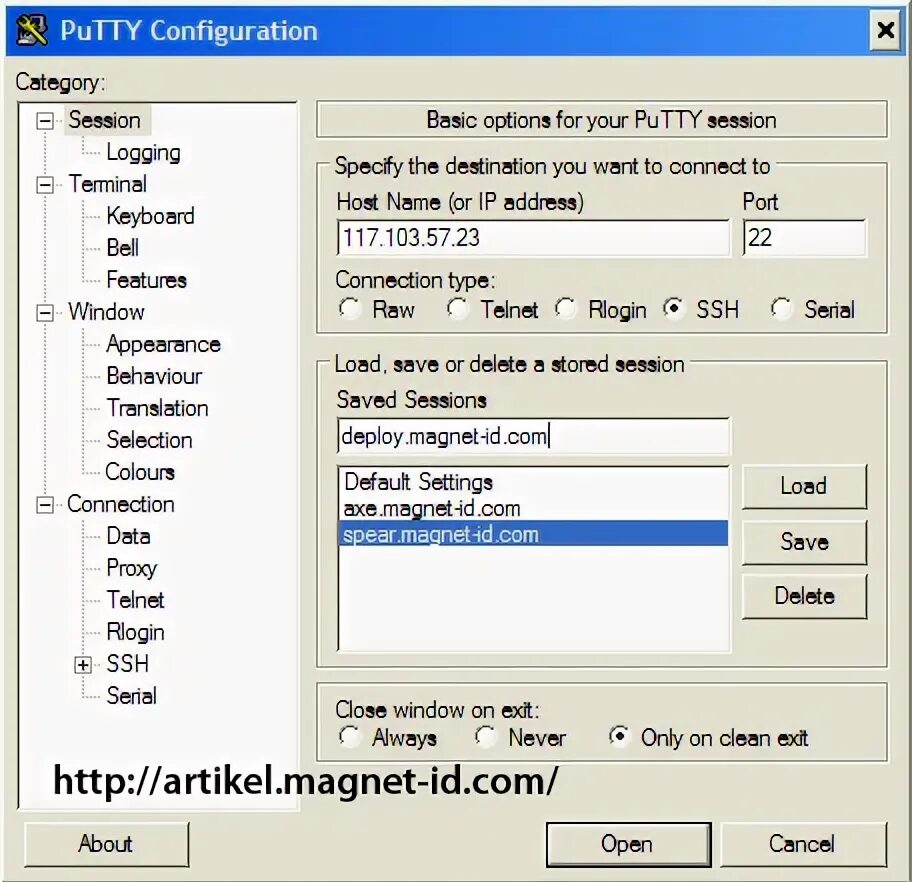Collapse the Window tree node
912x882 pixels.
pos(45,313)
